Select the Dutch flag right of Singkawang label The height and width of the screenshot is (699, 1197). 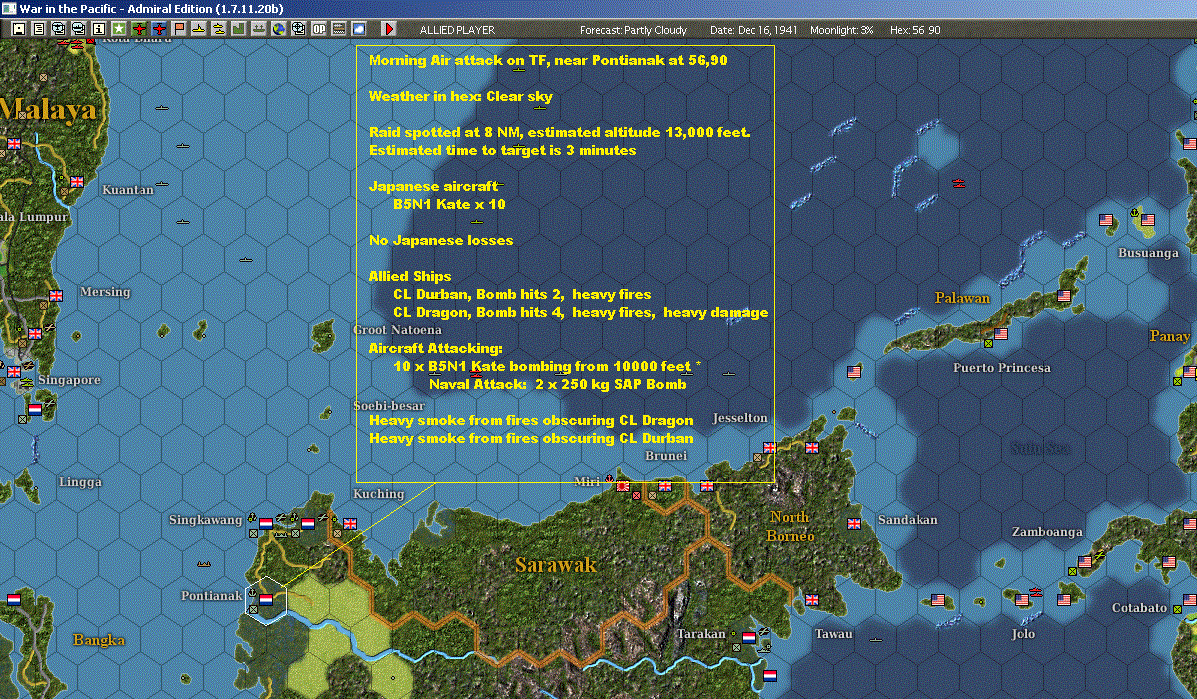coord(266,523)
